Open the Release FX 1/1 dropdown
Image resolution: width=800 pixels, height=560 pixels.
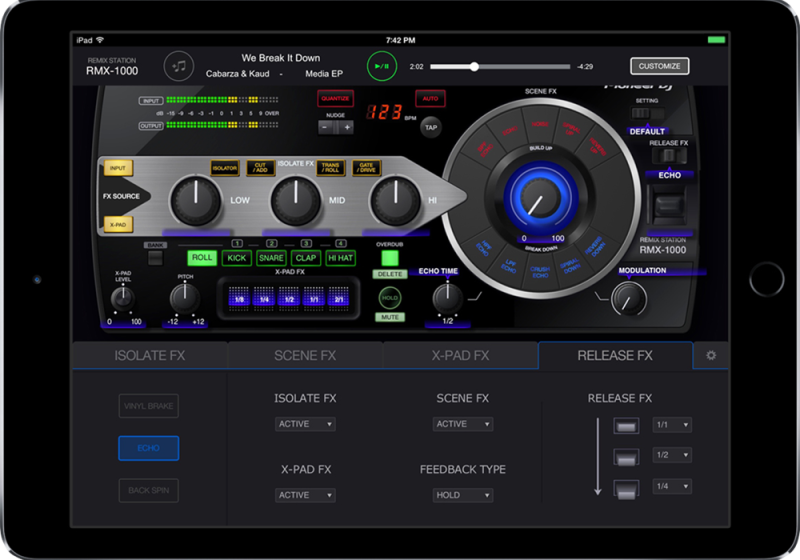coord(671,425)
